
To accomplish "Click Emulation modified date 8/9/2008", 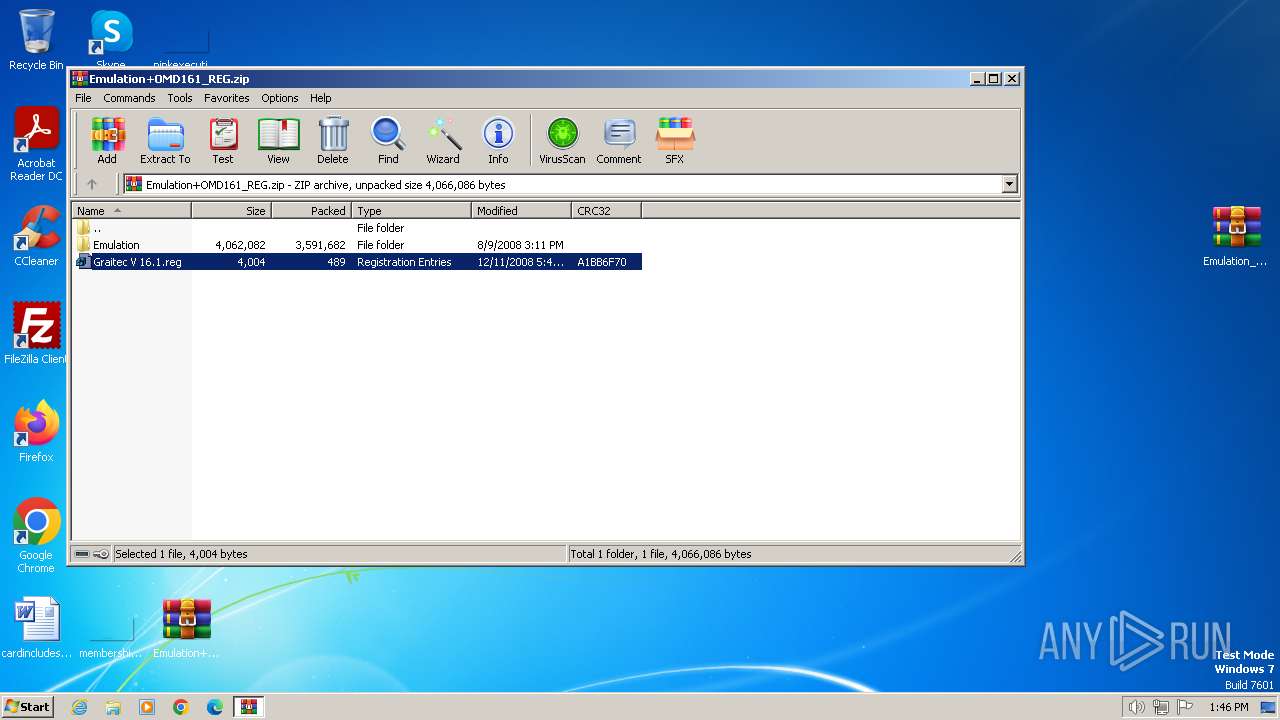I will (520, 245).
